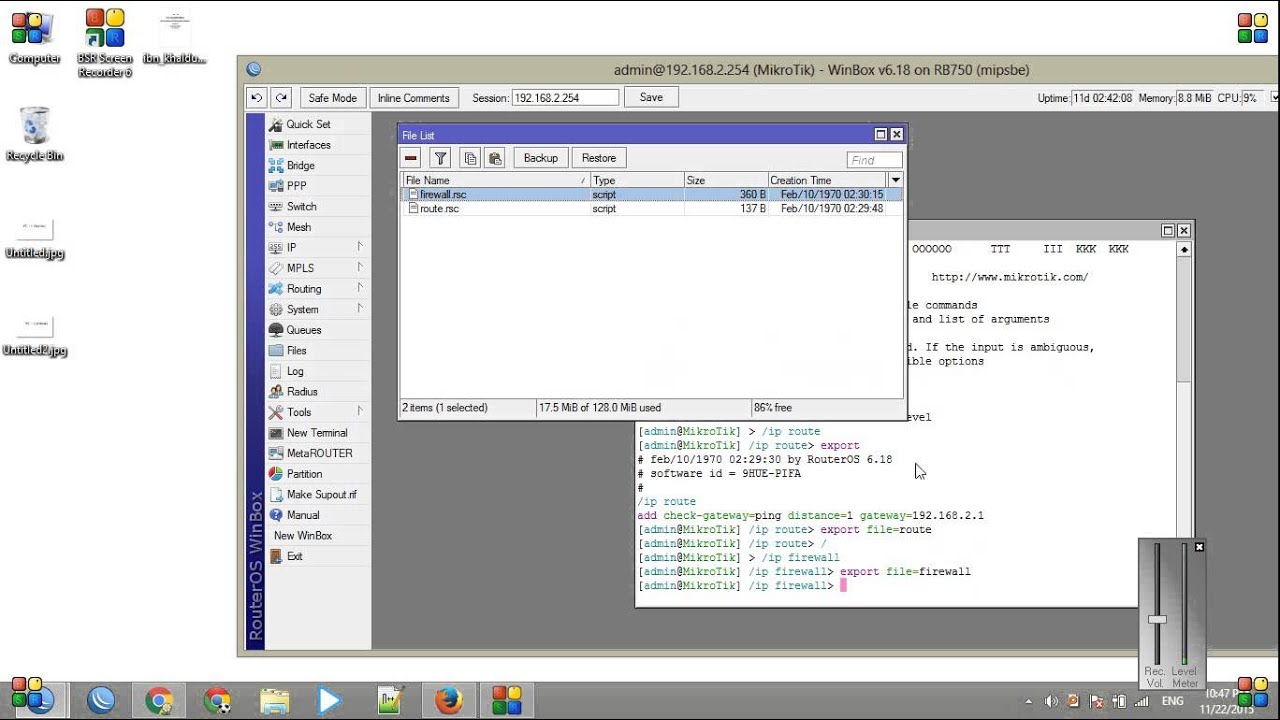Open the Queues section

303,330
